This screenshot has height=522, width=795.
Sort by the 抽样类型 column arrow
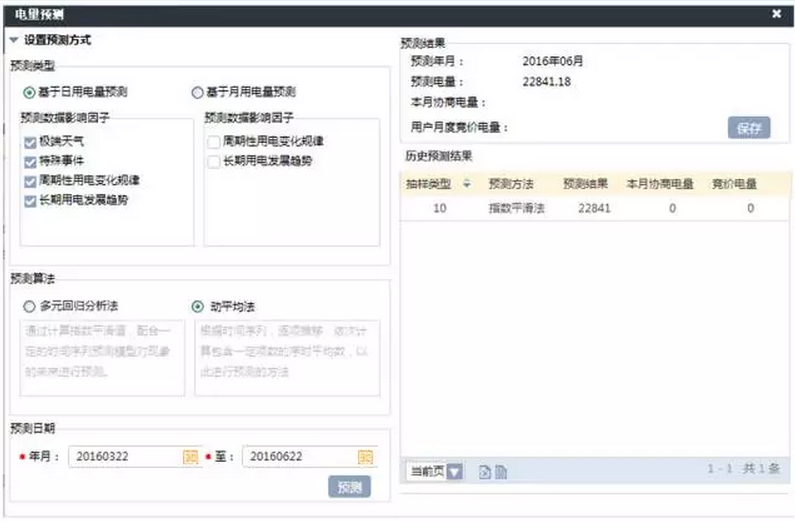pyautogui.click(x=466, y=184)
